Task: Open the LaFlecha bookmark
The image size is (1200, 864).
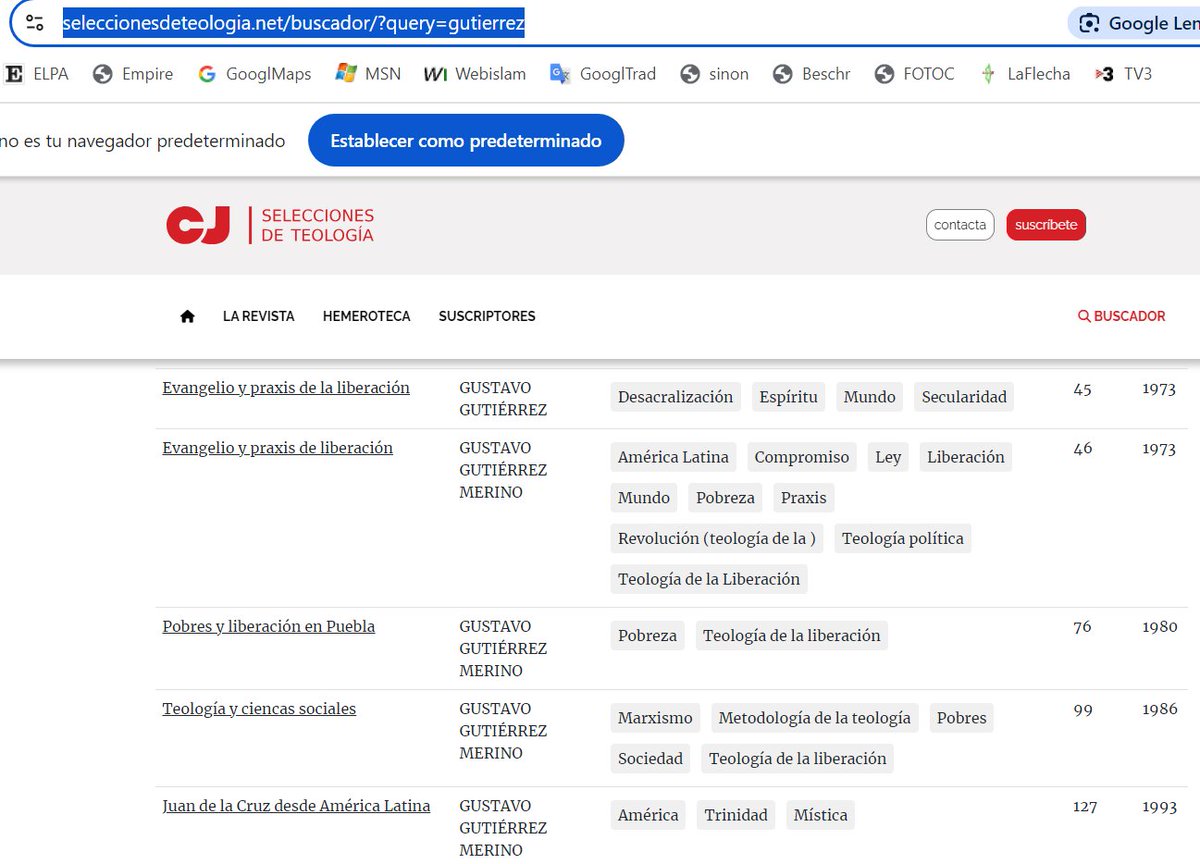Action: click(x=1024, y=74)
